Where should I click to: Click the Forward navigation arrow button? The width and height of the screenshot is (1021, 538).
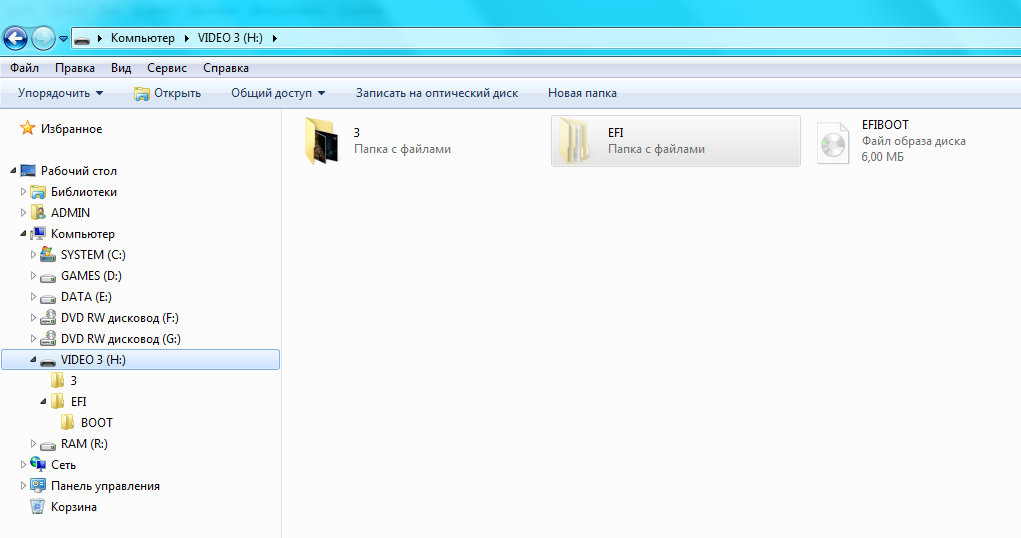pyautogui.click(x=44, y=38)
